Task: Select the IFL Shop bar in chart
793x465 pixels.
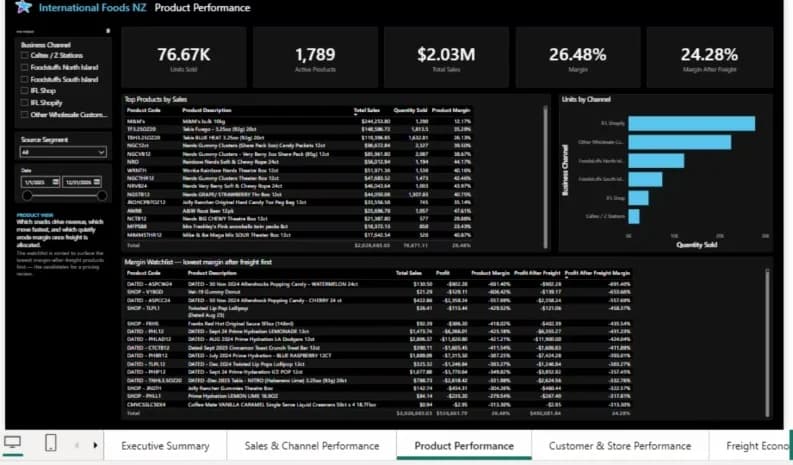Action: pyautogui.click(x=638, y=198)
